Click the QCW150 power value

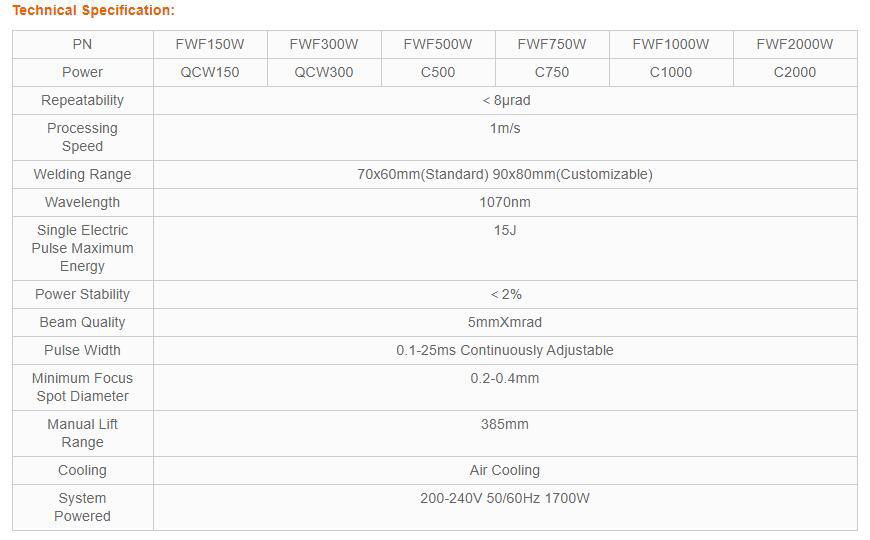210,72
